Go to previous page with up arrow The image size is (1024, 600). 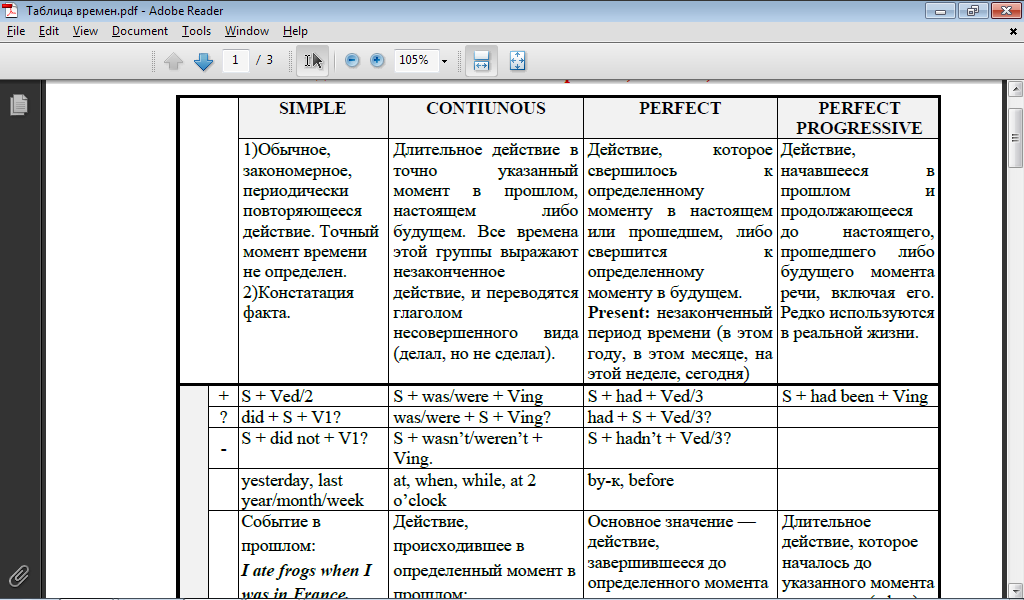(x=173, y=61)
